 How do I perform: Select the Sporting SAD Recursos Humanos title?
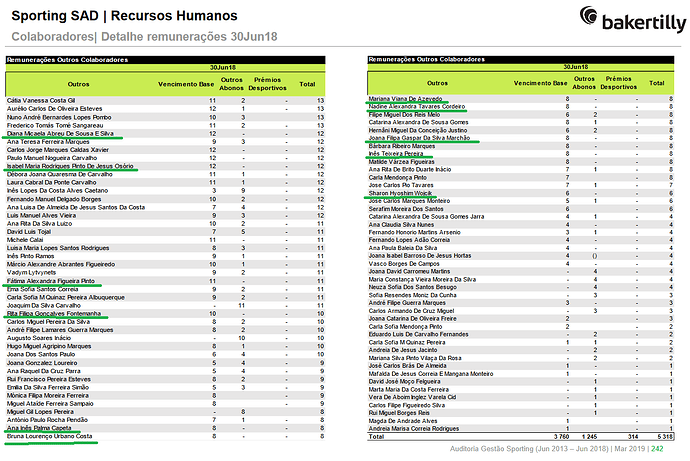124,16
